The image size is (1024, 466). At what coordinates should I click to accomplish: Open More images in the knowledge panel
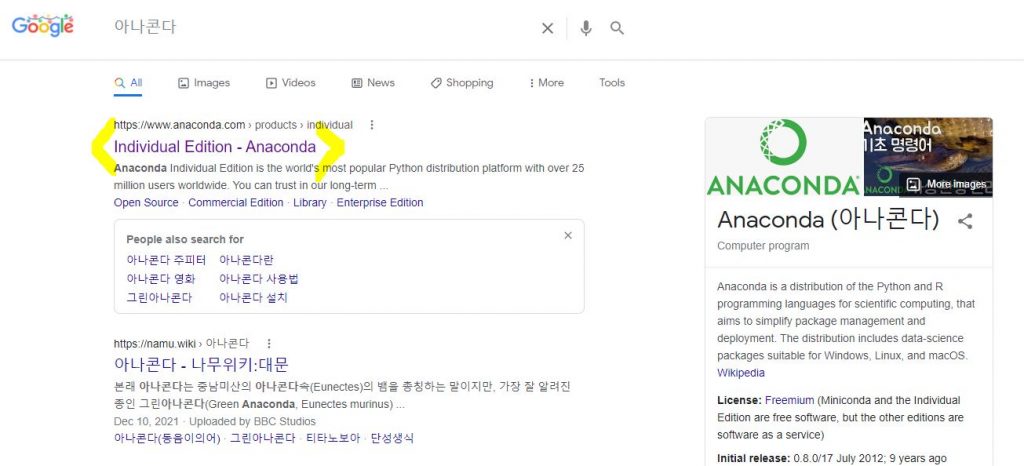946,184
